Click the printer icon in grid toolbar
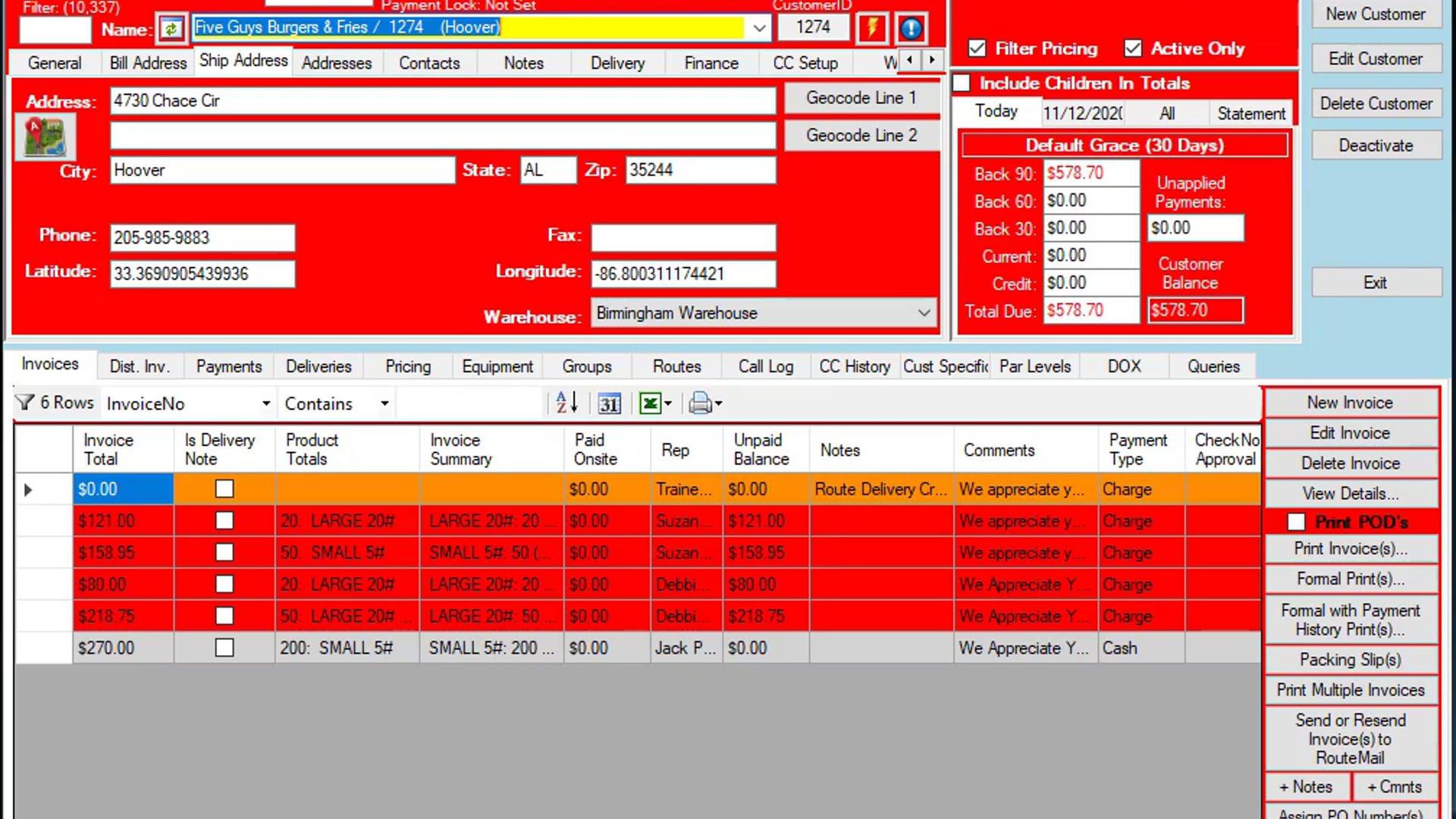 [700, 403]
